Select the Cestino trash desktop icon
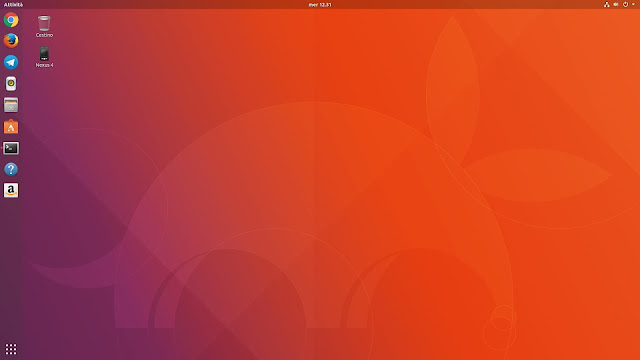The image size is (640, 360). point(44,23)
